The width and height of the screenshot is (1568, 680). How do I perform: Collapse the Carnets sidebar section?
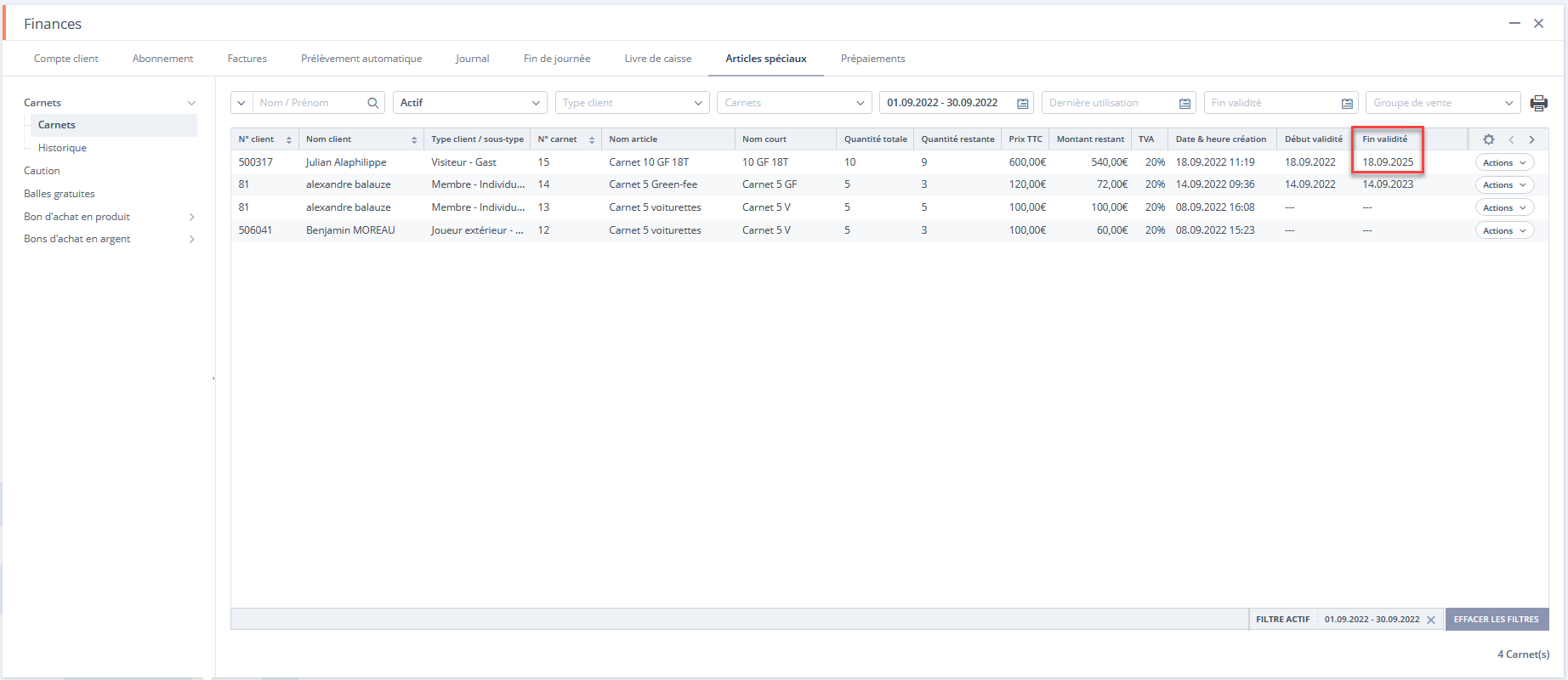pyautogui.click(x=191, y=103)
